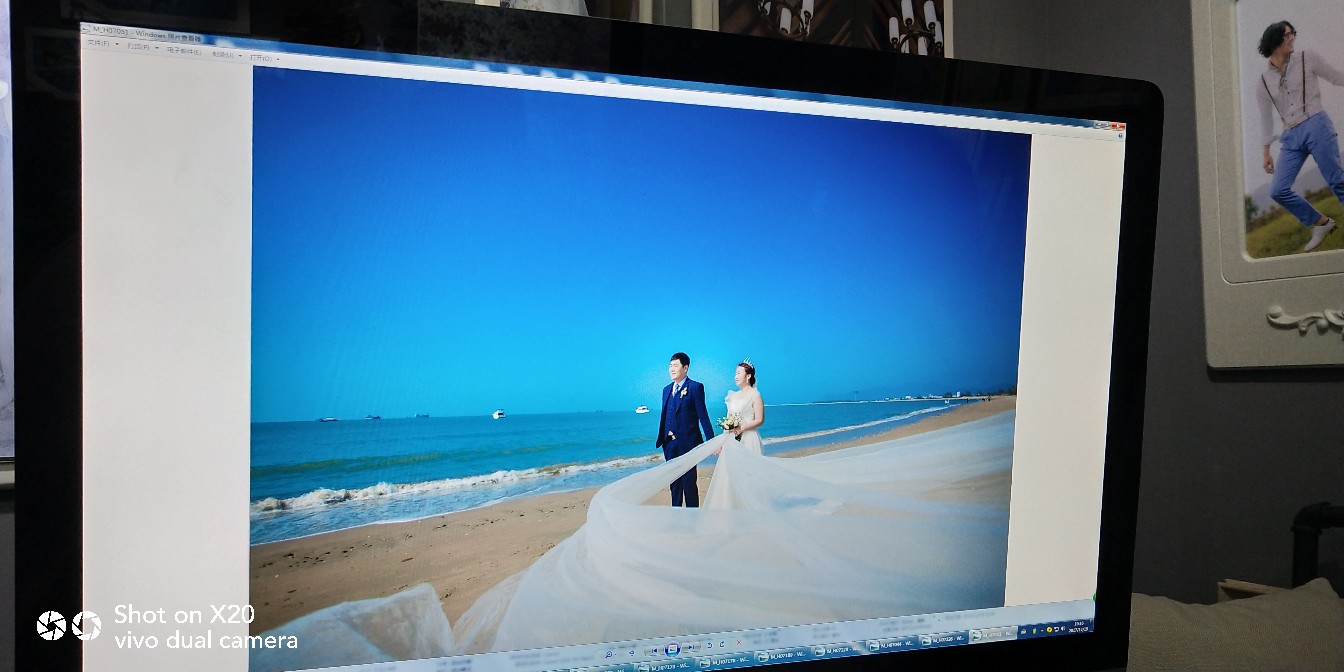Click the volume speaker tray icon
Image resolution: width=1344 pixels, height=672 pixels.
point(1064,628)
